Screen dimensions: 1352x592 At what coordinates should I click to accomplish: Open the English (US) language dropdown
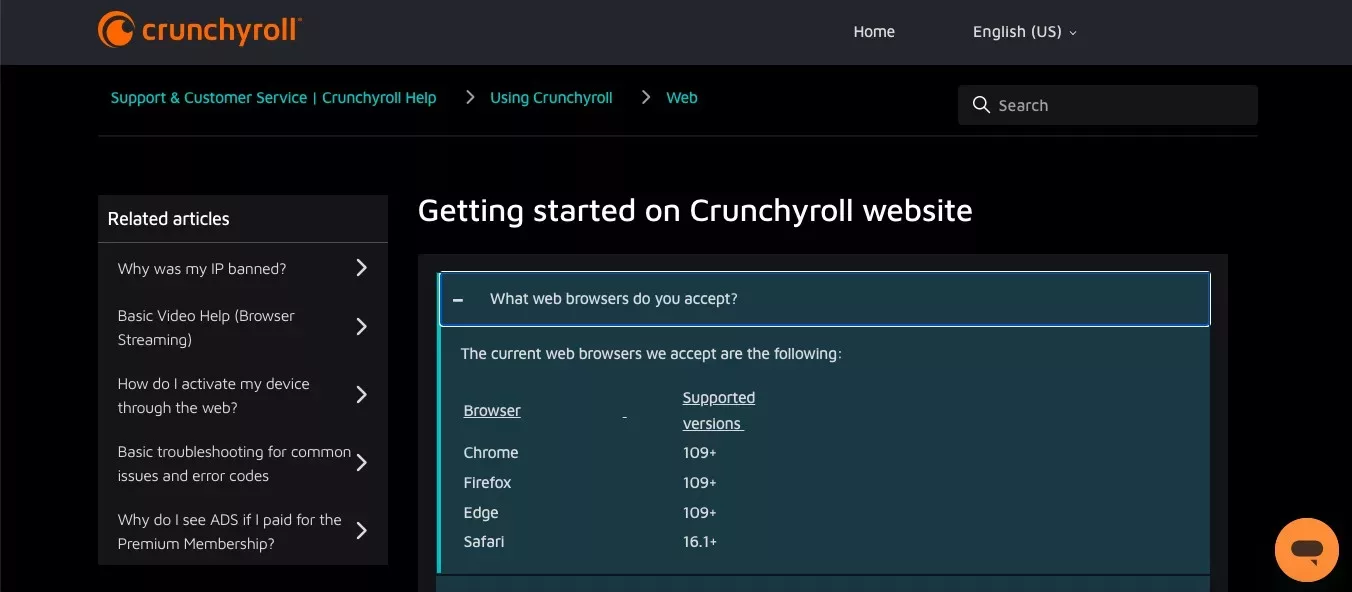1025,32
